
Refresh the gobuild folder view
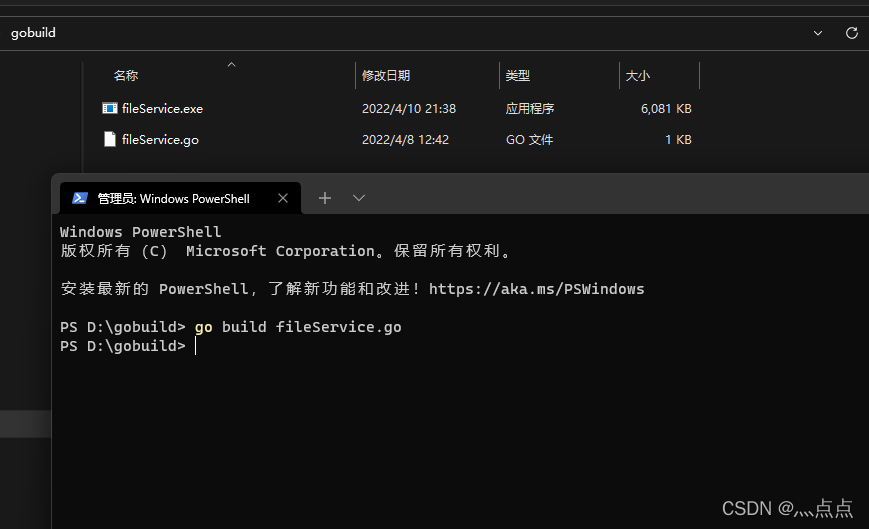tap(852, 33)
